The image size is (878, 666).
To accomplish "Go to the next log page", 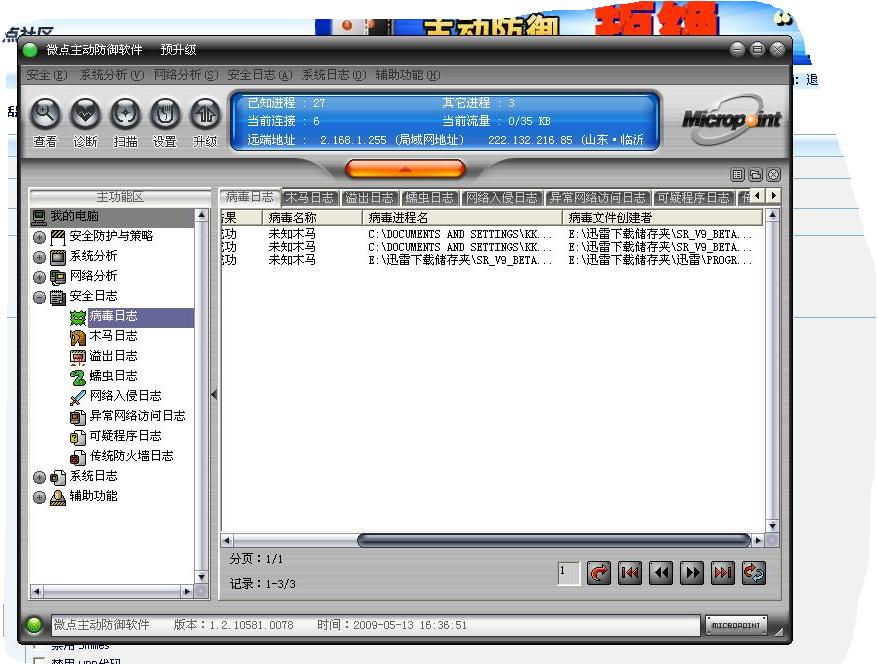I will coord(692,572).
